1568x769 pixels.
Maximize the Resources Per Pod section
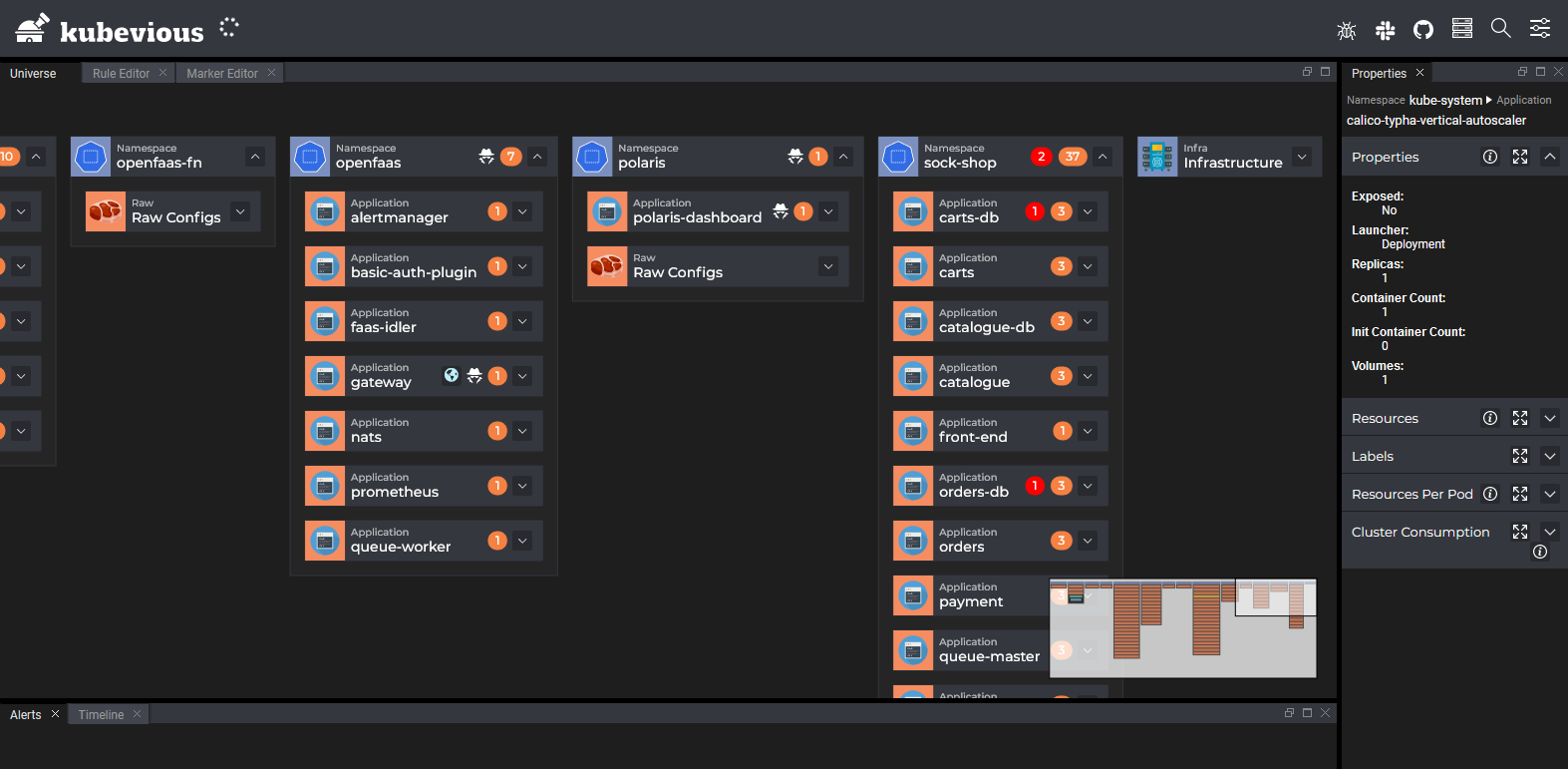pos(1520,494)
